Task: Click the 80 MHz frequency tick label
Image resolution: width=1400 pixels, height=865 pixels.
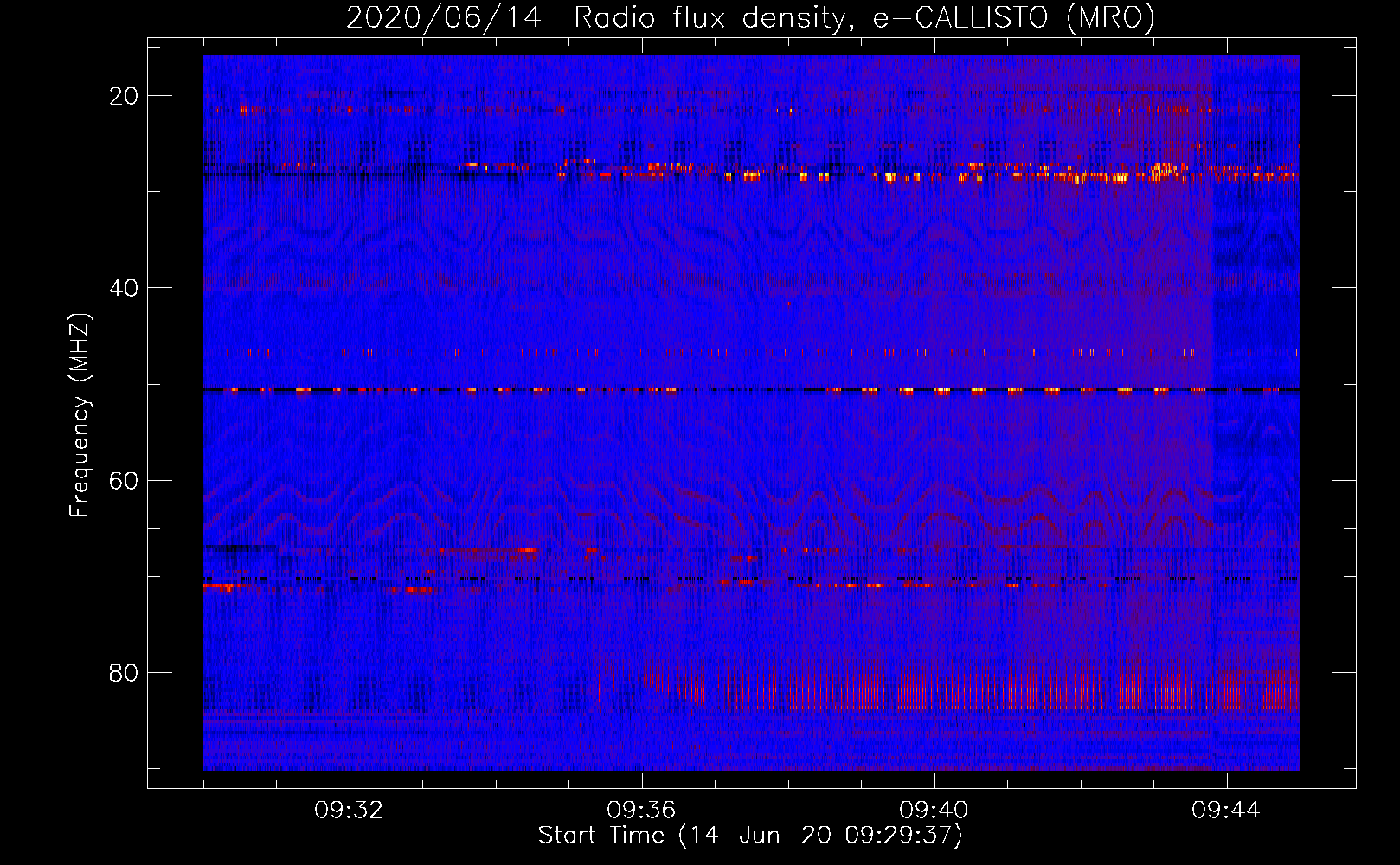Action: 124,672
